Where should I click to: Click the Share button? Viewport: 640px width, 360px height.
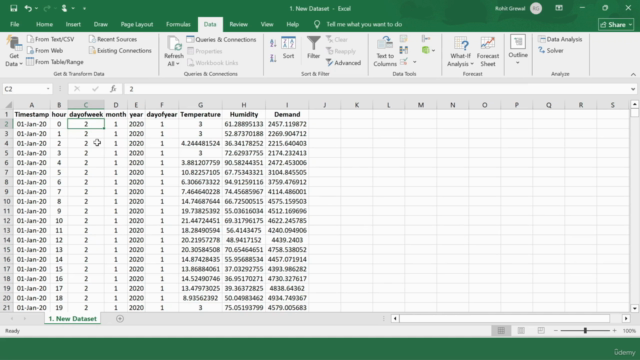point(616,25)
